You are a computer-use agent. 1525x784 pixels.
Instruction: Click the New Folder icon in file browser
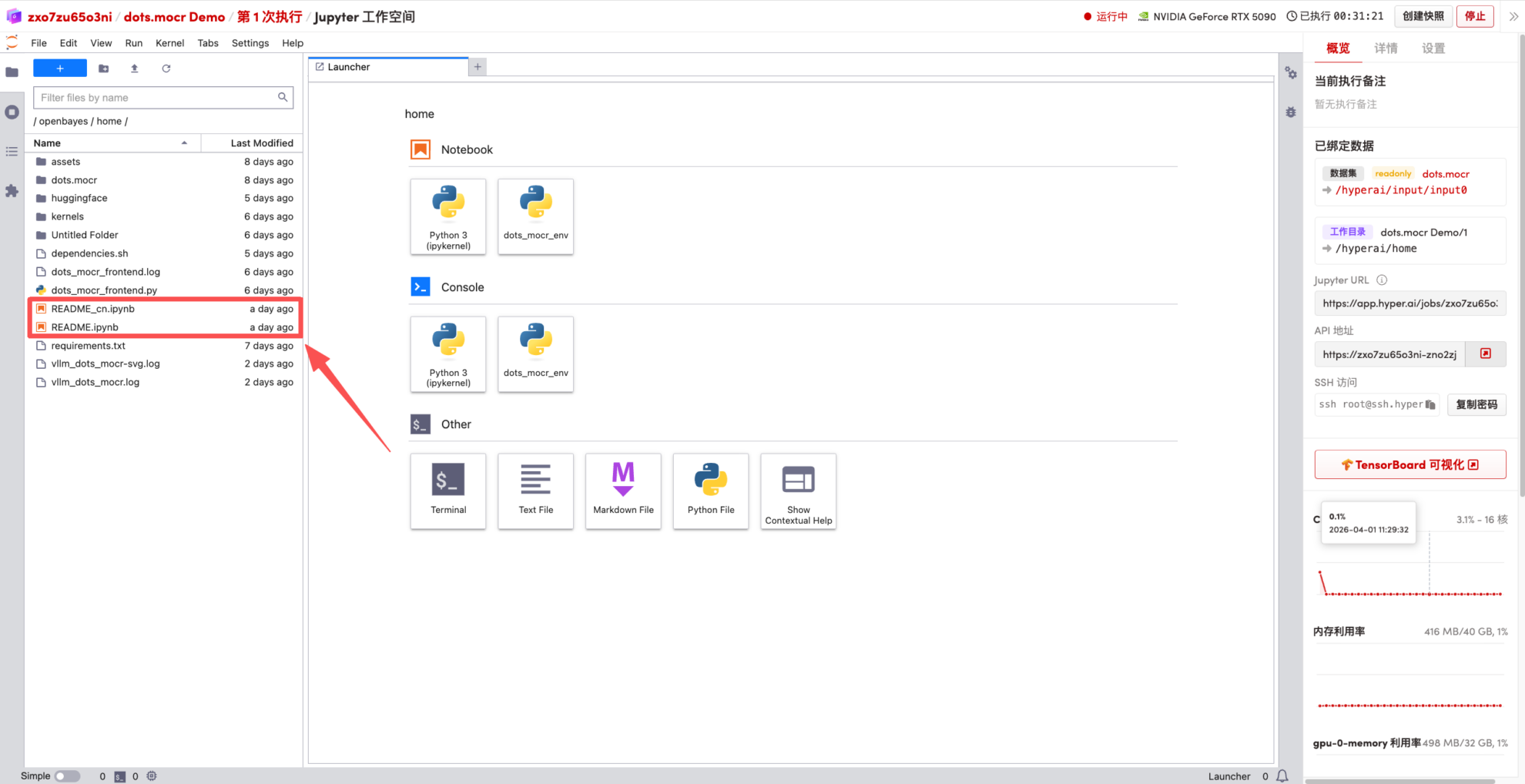[x=104, y=69]
